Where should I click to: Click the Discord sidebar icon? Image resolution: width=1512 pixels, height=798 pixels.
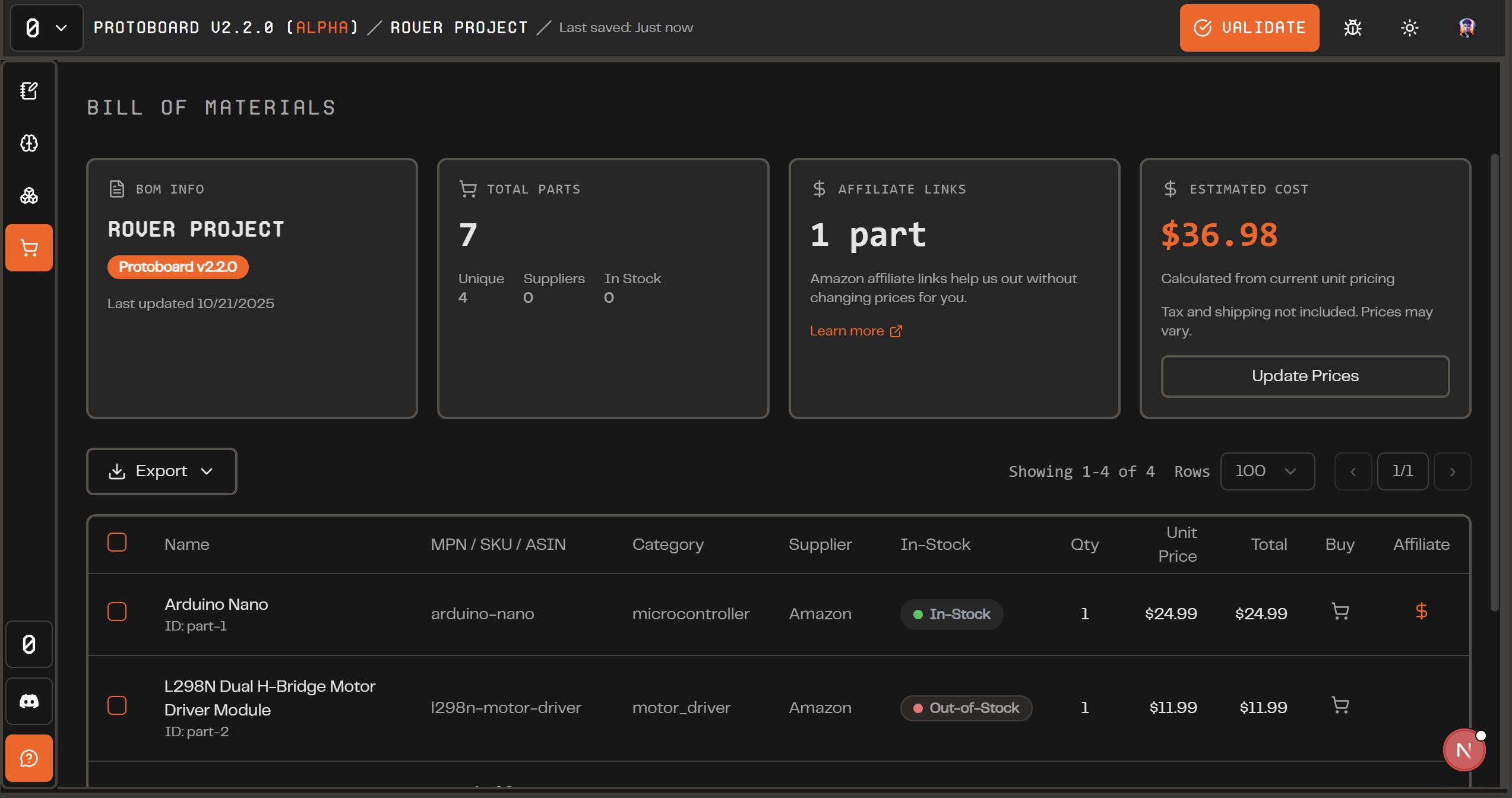coord(29,701)
